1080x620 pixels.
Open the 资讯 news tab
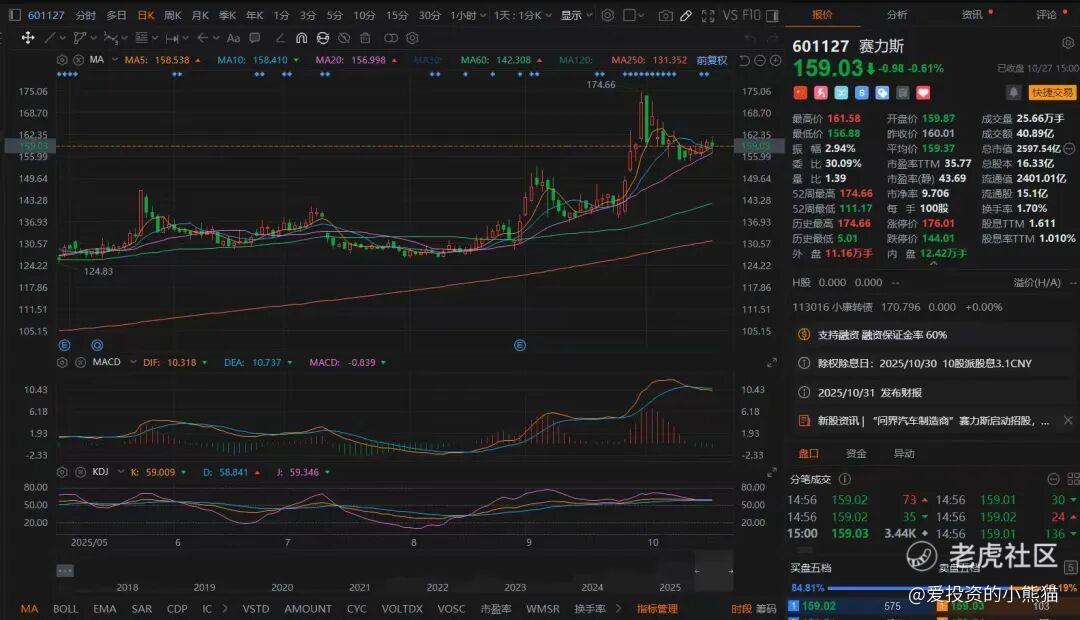[x=973, y=14]
